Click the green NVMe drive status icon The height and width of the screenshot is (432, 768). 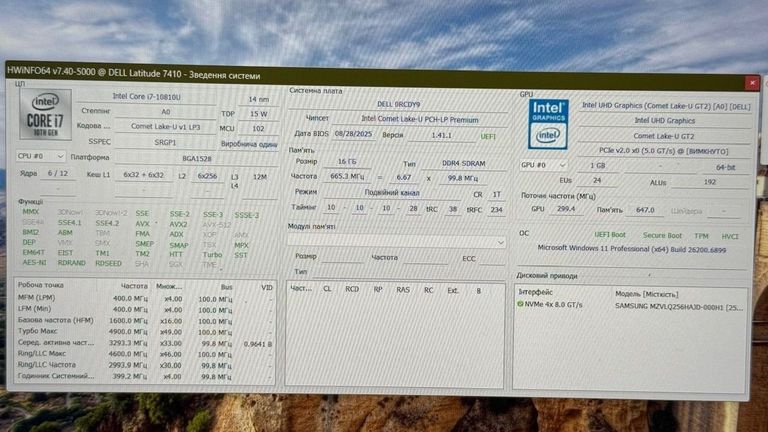520,304
